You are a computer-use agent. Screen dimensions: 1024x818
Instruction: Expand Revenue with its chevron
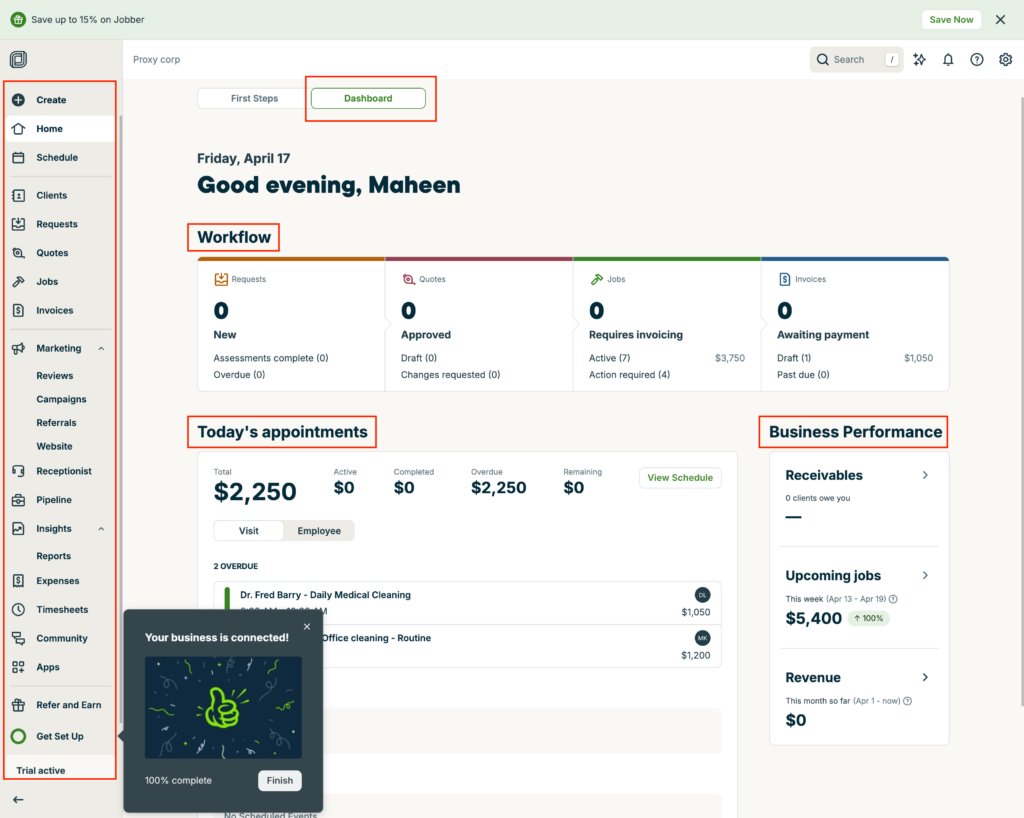(925, 677)
